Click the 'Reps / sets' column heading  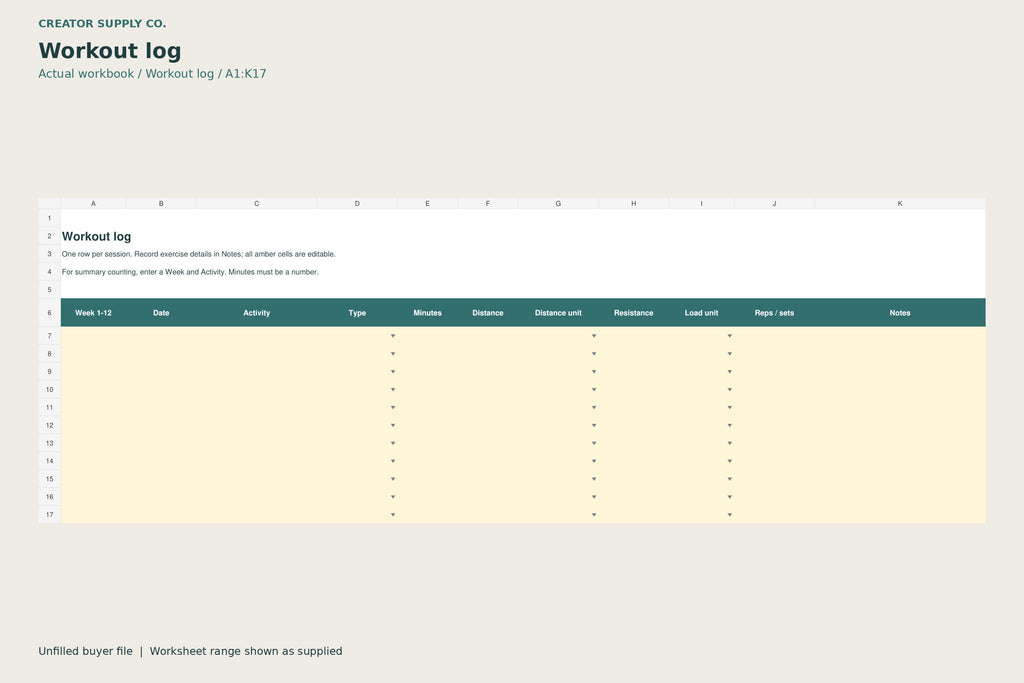(x=775, y=313)
